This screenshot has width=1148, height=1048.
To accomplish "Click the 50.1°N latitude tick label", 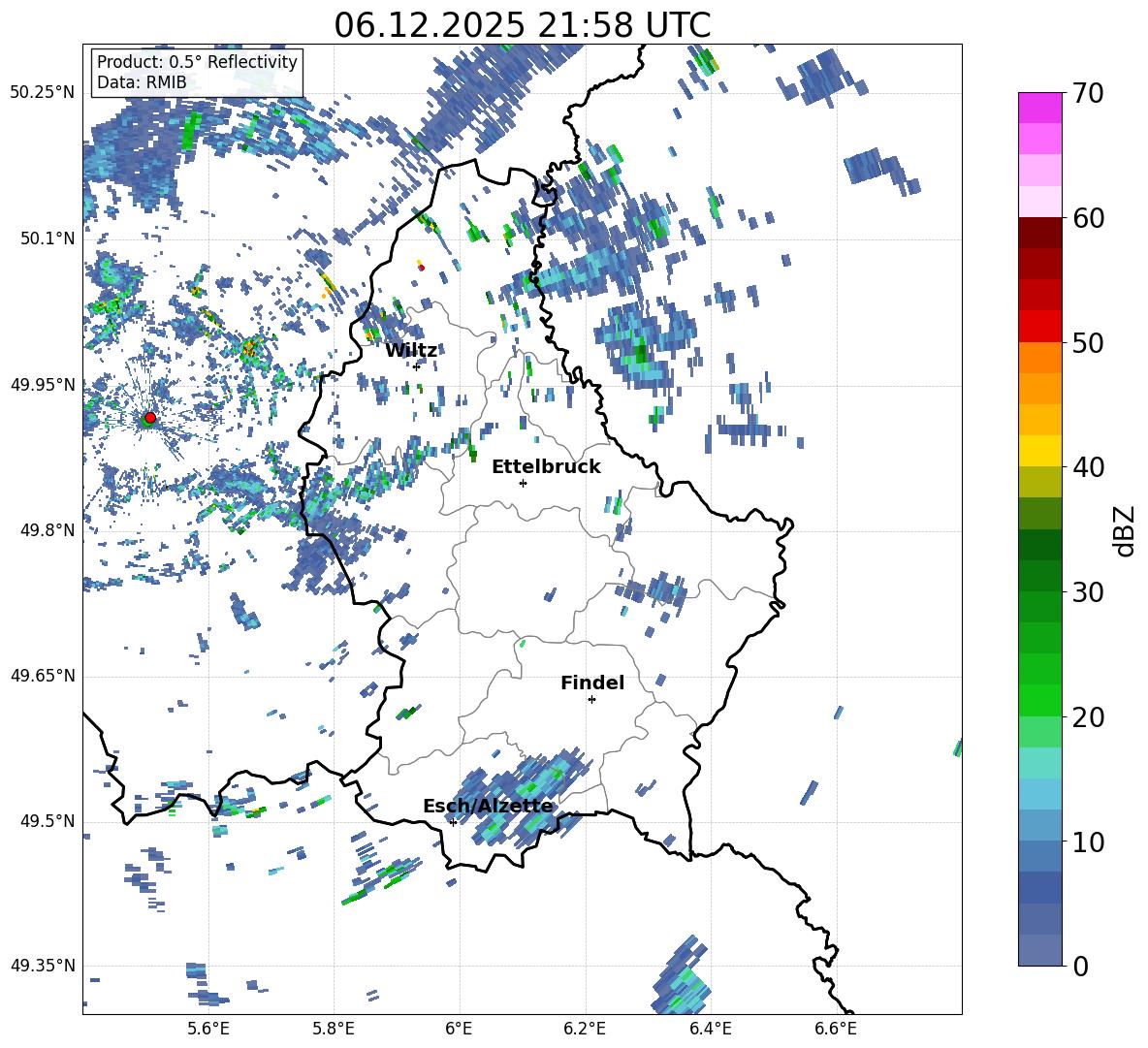I will click(x=47, y=239).
